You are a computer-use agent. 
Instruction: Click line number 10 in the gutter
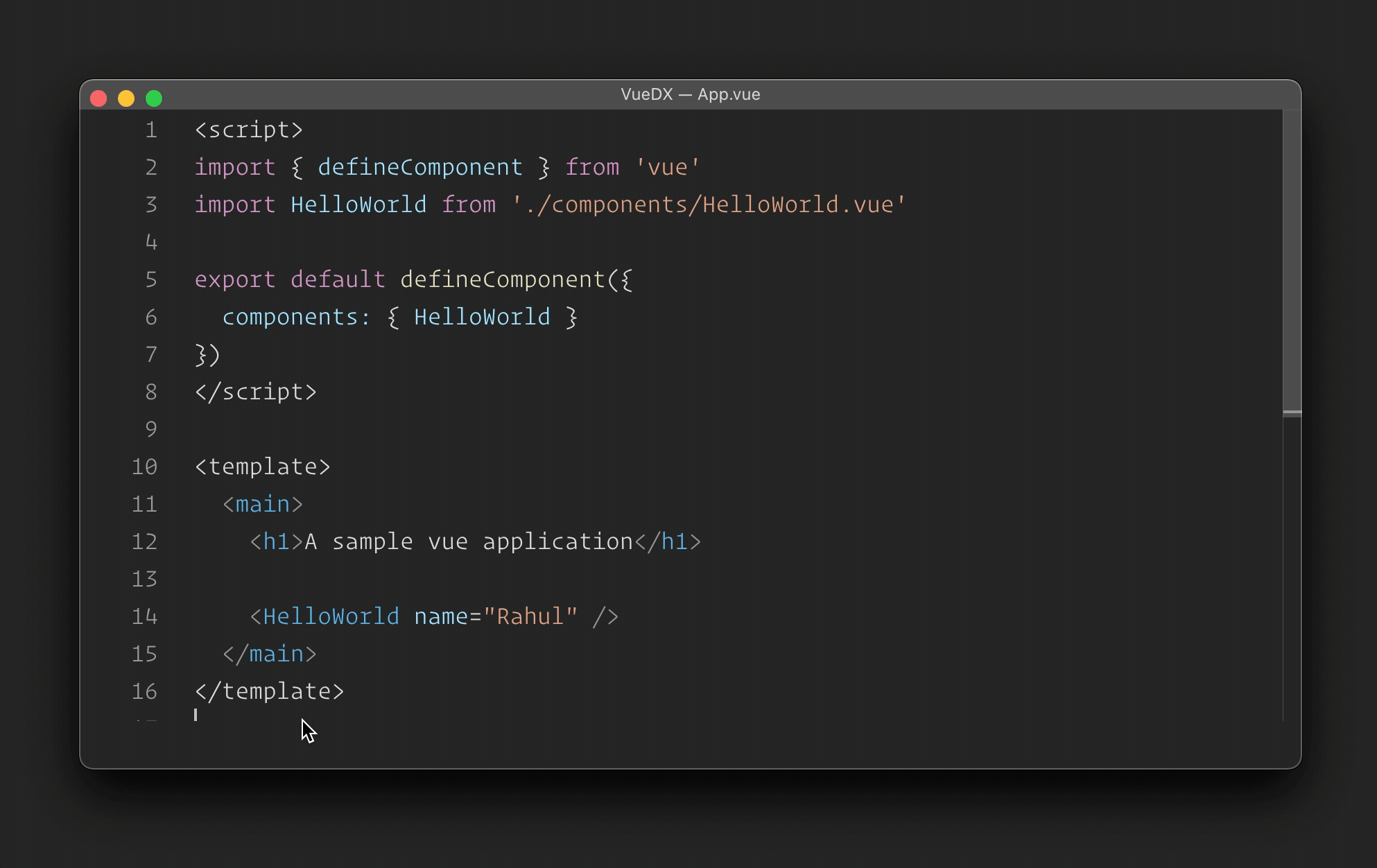pyautogui.click(x=144, y=467)
